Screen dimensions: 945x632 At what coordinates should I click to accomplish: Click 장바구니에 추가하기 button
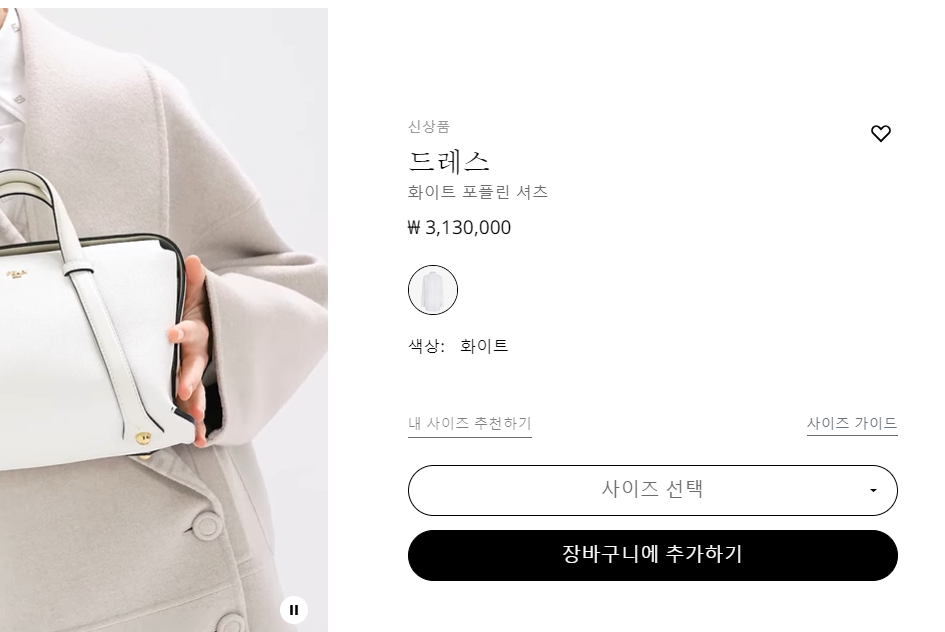tap(653, 555)
